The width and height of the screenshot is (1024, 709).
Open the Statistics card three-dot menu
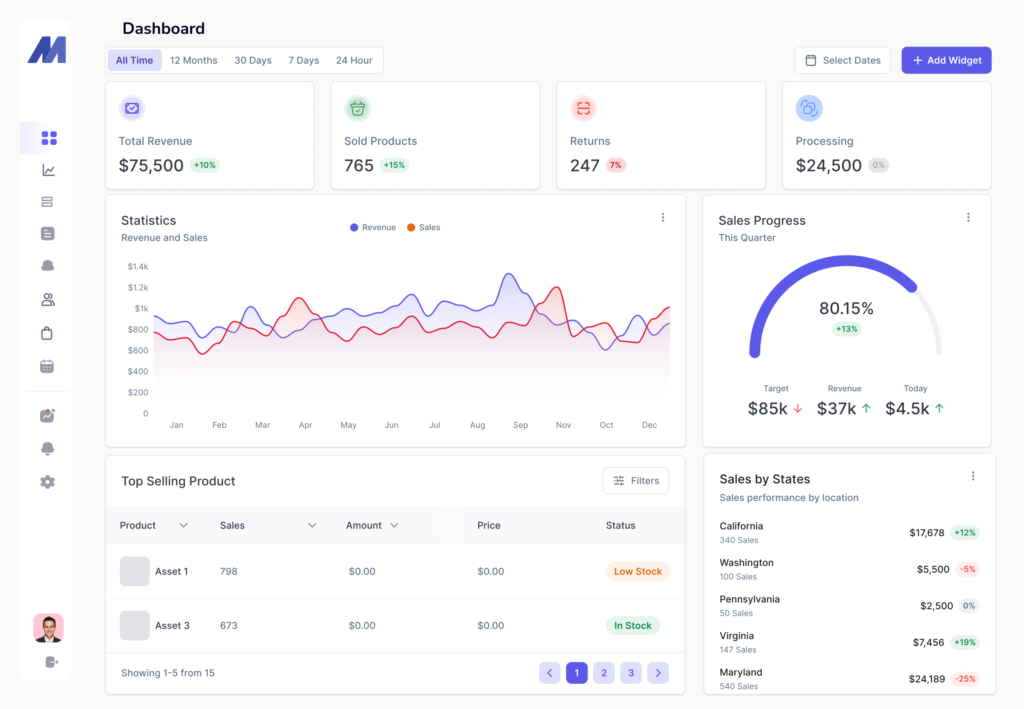click(662, 218)
